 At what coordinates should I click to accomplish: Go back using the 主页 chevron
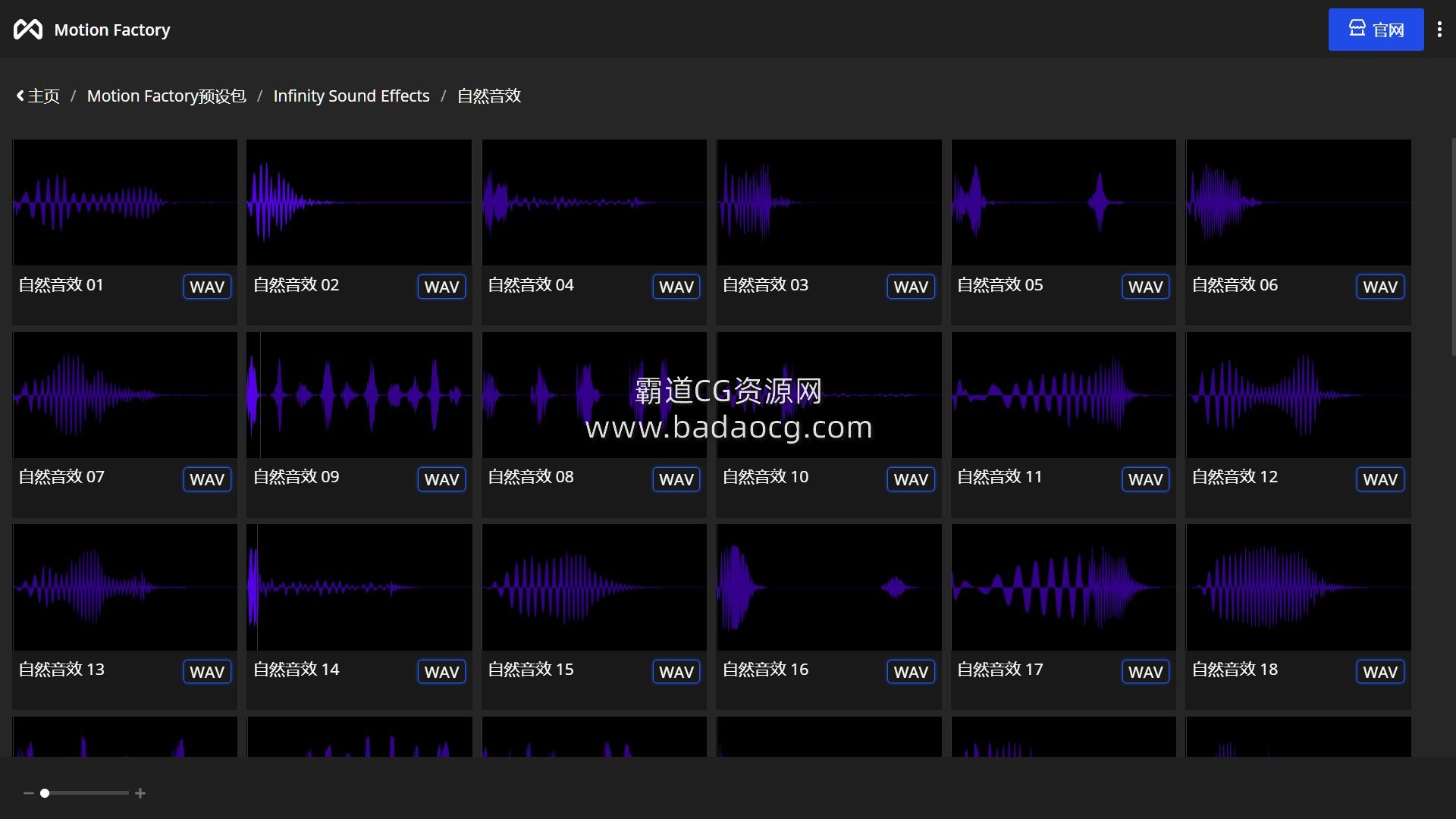click(20, 96)
